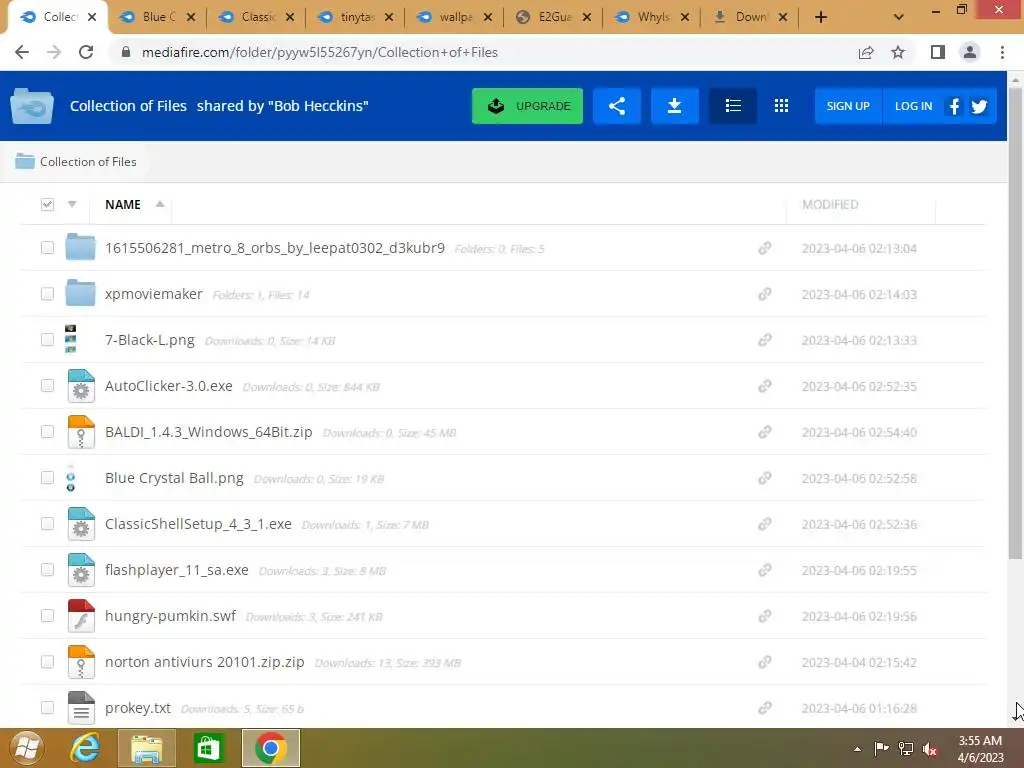Image resolution: width=1024 pixels, height=768 pixels.
Task: Check the box for xpmoviemaker folder
Action: click(47, 294)
